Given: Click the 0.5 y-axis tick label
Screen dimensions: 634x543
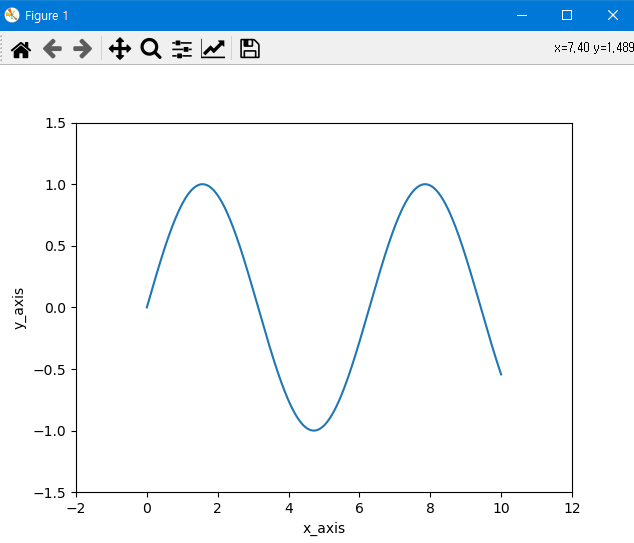Looking at the screenshot, I should pos(55,247).
